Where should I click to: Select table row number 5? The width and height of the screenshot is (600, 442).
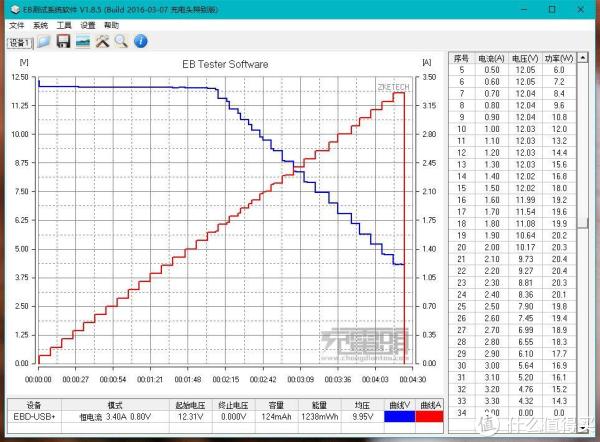click(x=512, y=70)
